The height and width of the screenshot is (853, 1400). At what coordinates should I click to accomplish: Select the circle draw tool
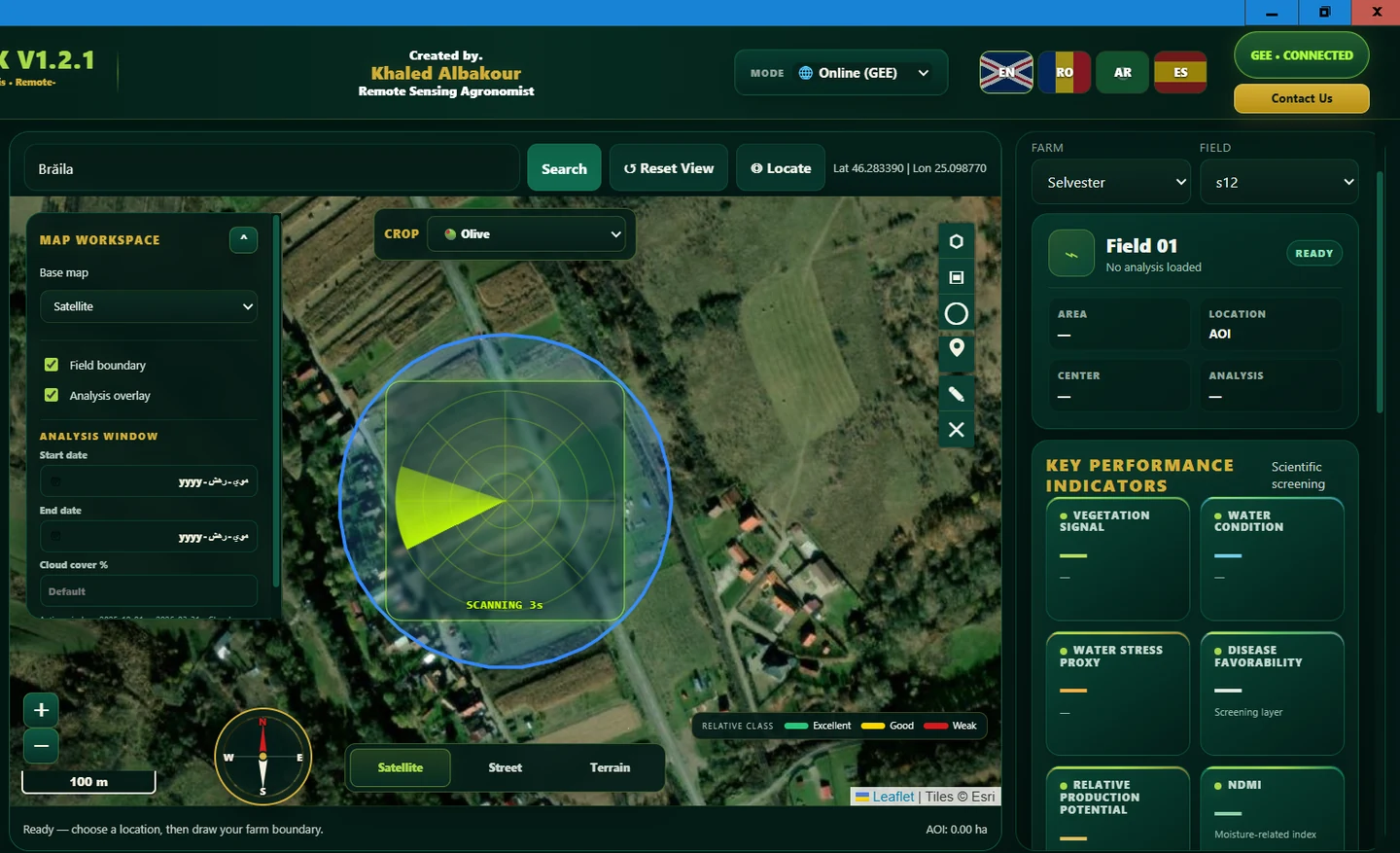[957, 313]
